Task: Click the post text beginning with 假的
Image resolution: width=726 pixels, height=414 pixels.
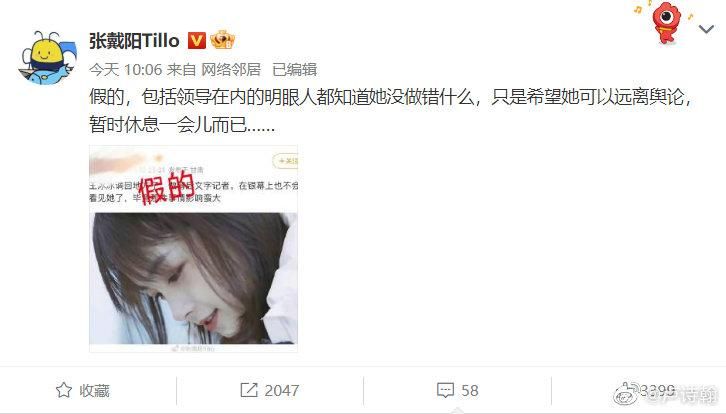Action: 390,111
